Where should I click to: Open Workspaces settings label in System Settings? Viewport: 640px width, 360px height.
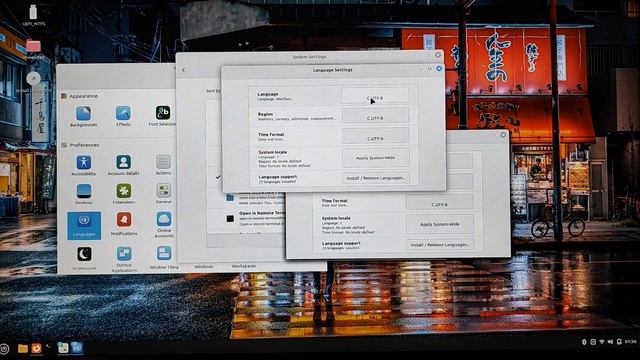(244, 266)
